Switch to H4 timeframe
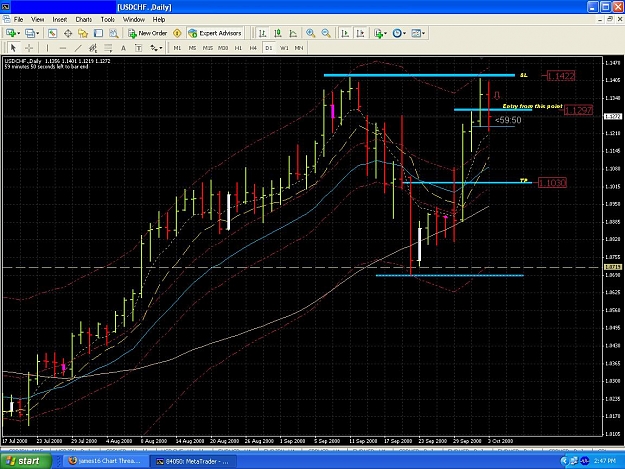The image size is (625, 469). click(253, 48)
